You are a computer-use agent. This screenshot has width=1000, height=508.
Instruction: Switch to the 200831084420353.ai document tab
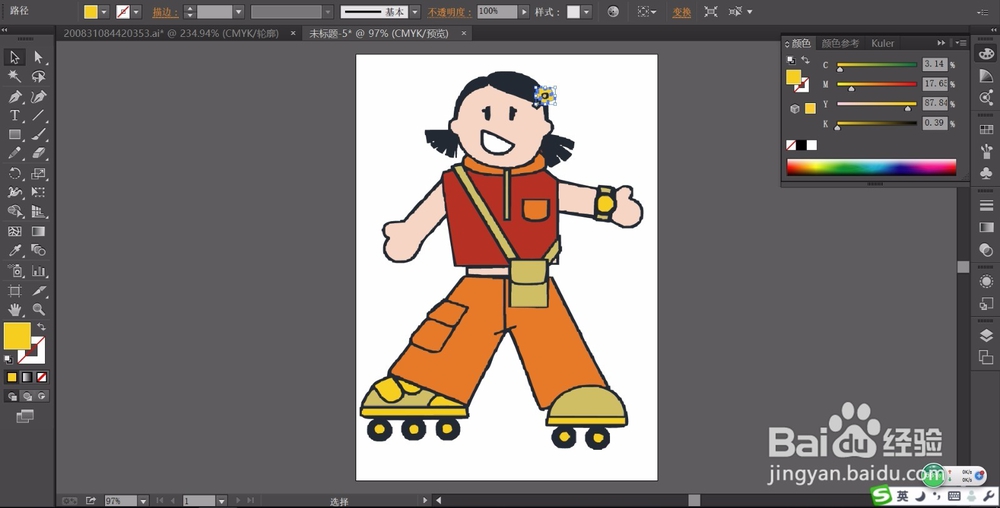(171, 33)
